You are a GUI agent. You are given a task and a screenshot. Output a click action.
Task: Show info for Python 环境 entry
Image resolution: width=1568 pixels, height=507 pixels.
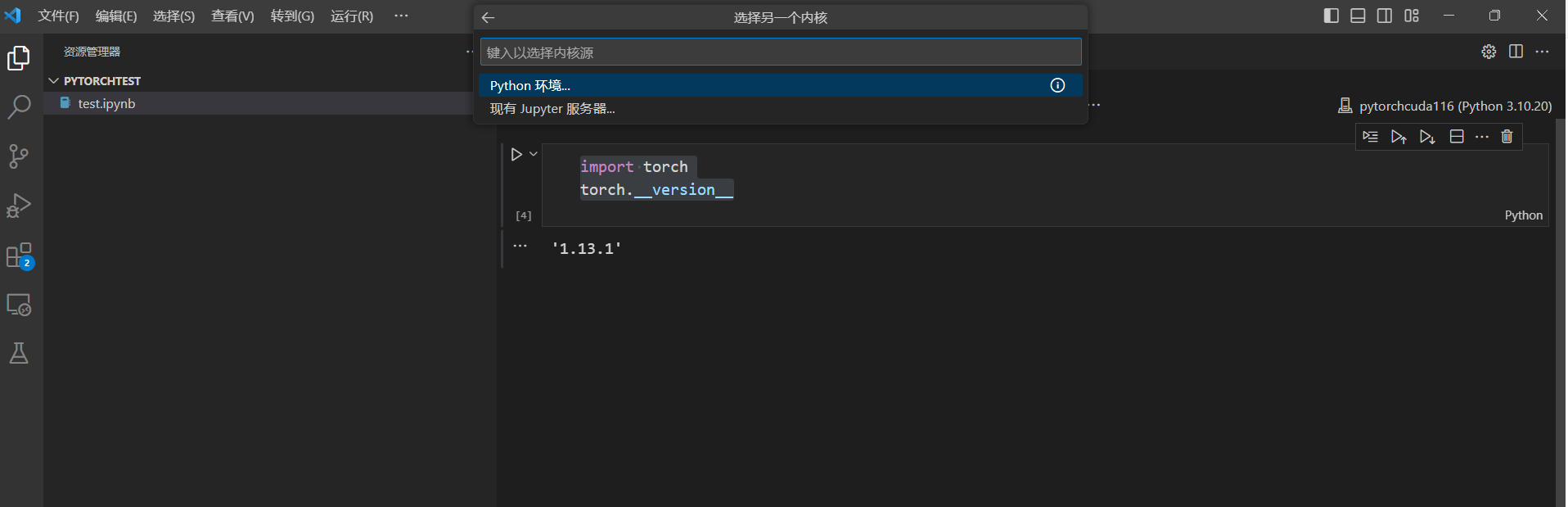click(1057, 85)
